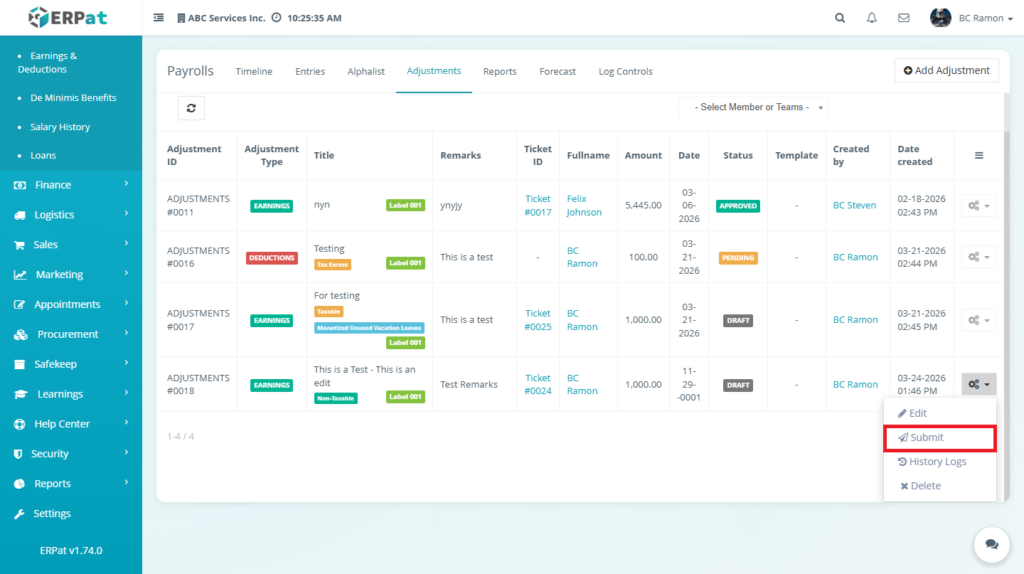
Task: Open the Select Member or Teams dropdown
Action: 753,107
